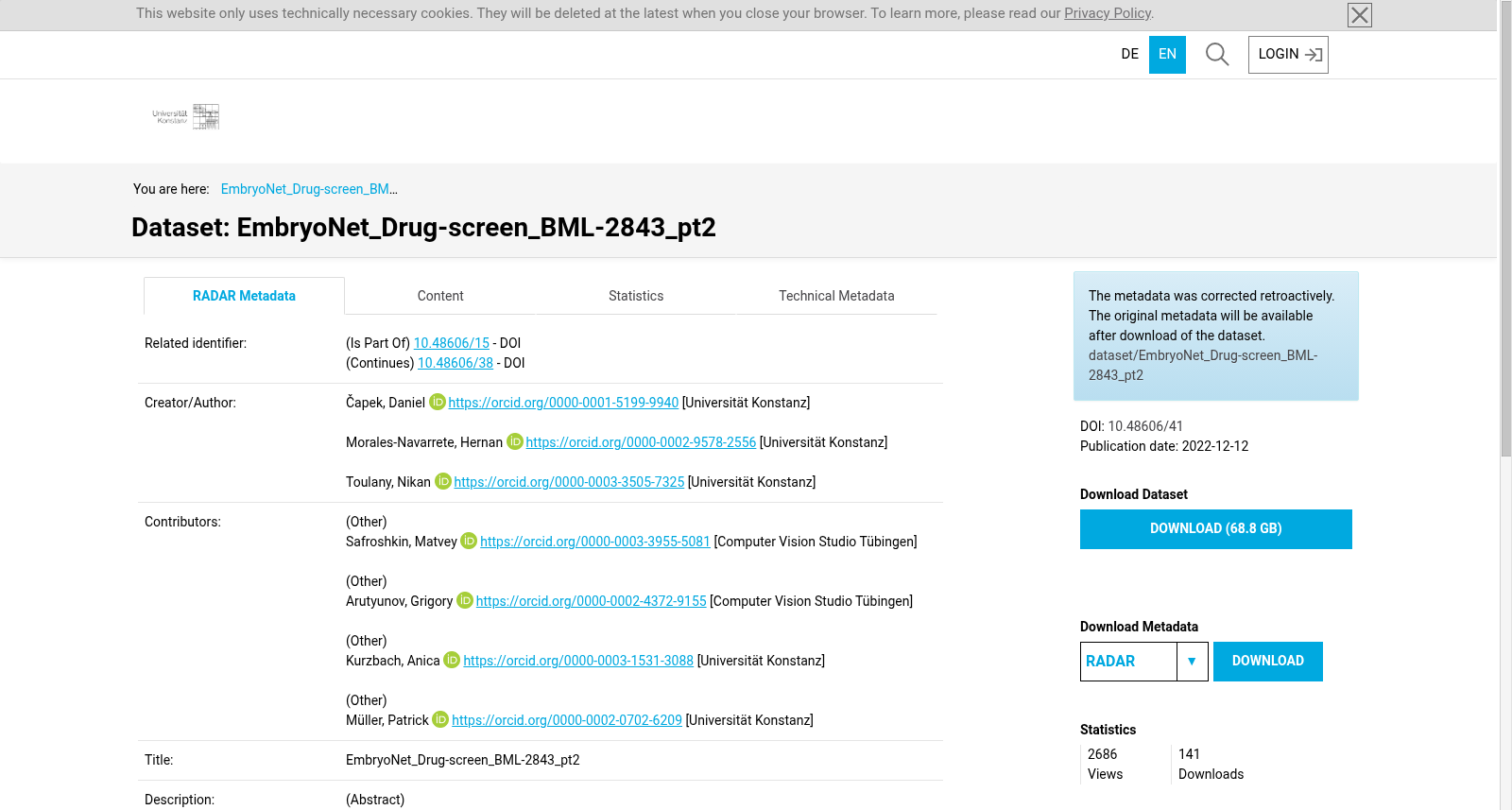Click the Publication date 2022-12-12 text
This screenshot has width=1512, height=810.
1164,446
